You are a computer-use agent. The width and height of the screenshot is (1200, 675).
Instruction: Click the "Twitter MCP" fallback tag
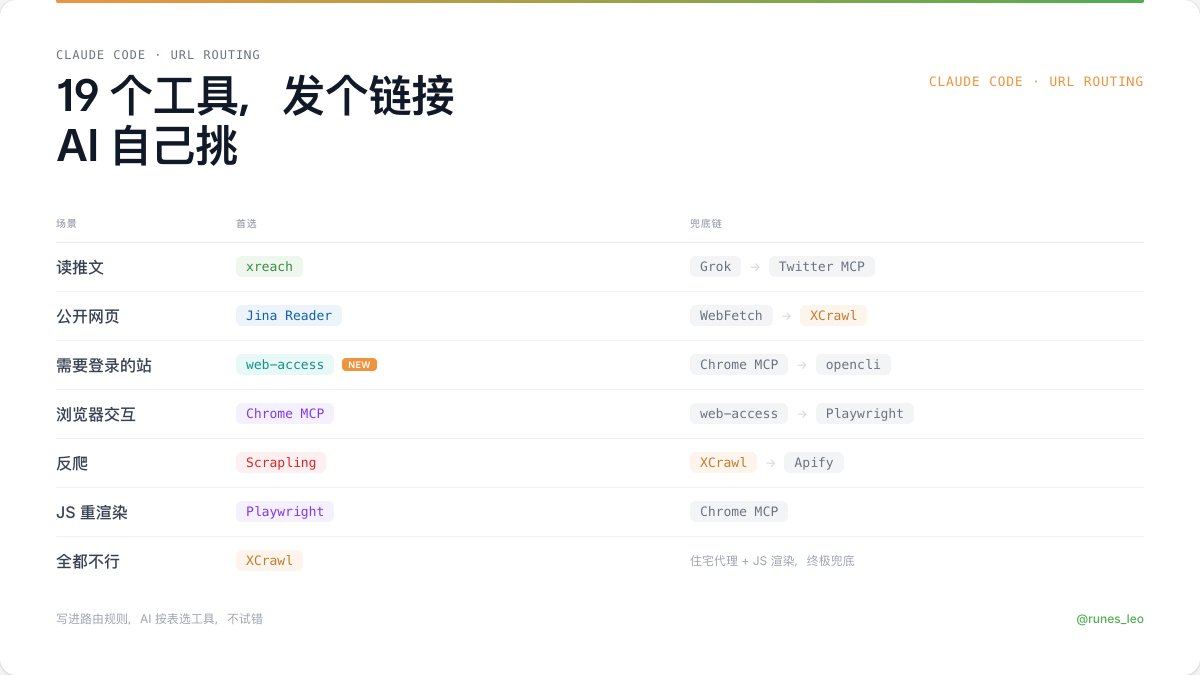point(822,266)
